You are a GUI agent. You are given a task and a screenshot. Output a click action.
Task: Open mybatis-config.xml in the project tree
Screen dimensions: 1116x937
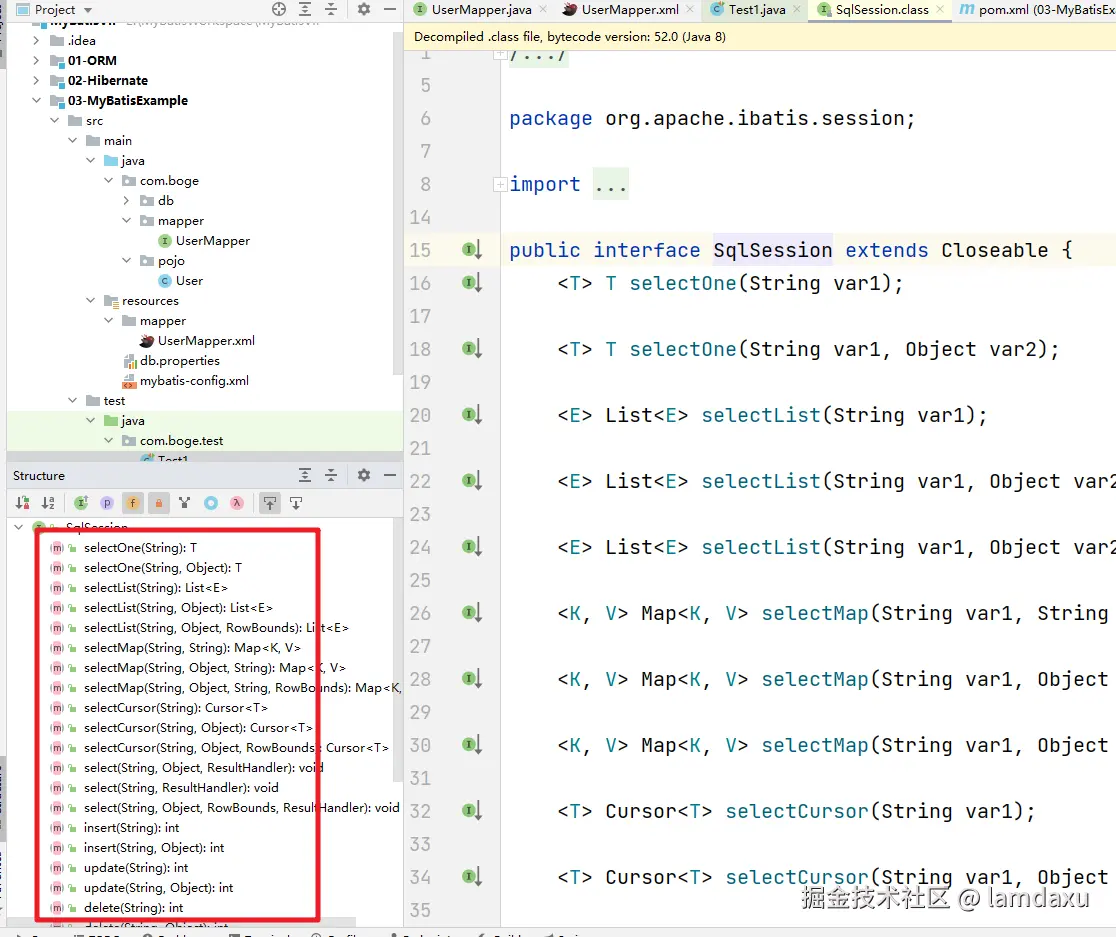pos(194,381)
